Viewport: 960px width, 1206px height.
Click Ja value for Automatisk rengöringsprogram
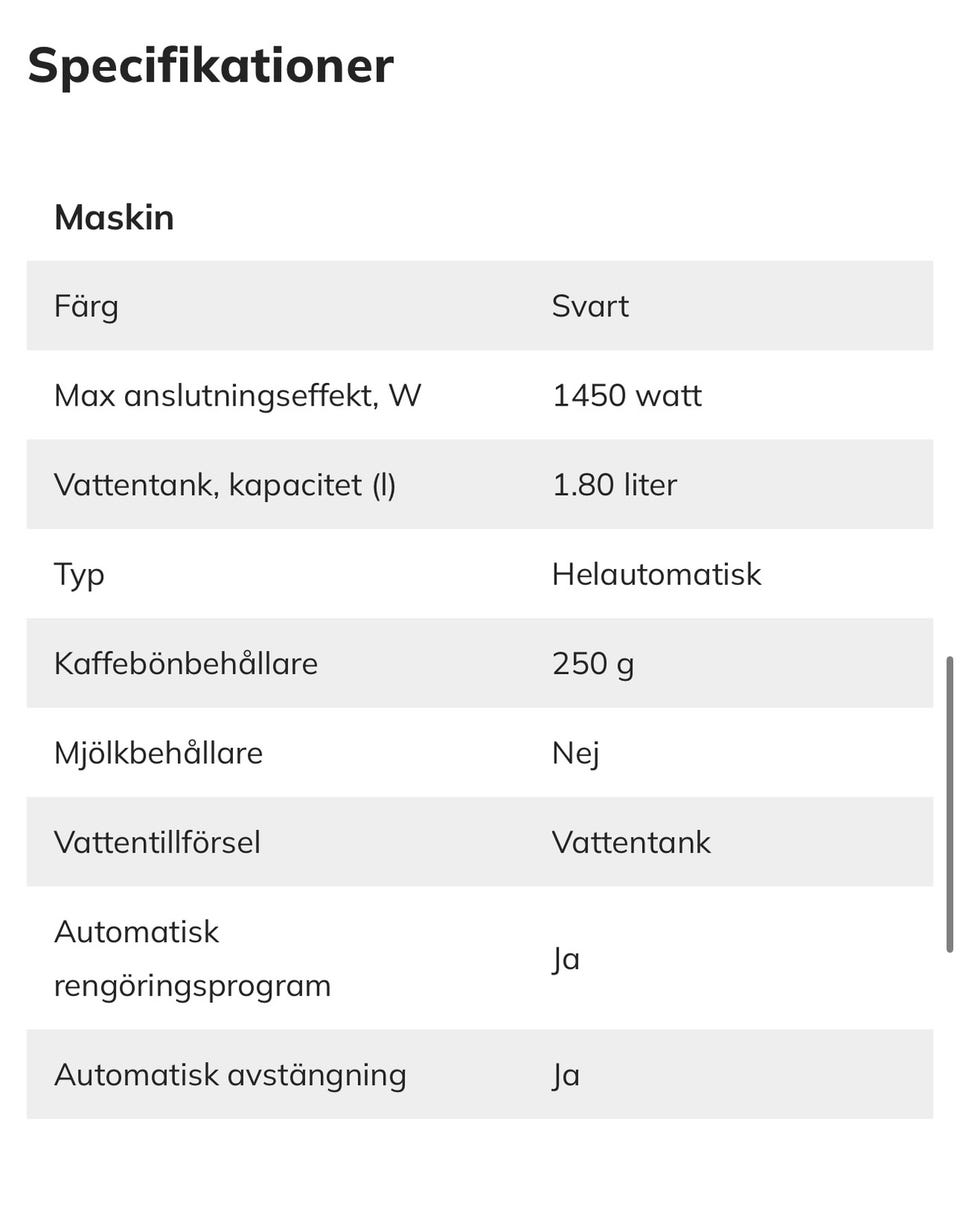566,959
